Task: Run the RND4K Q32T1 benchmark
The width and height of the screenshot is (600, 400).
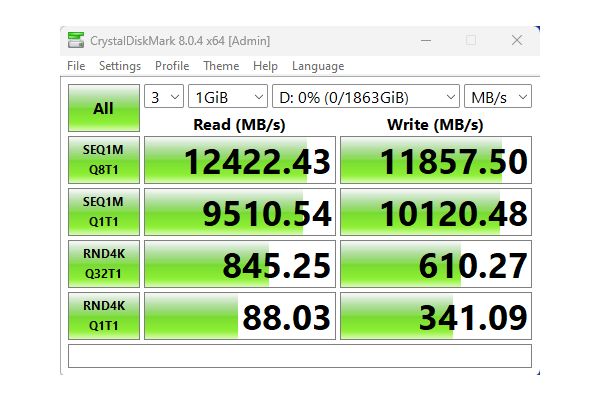Action: (103, 264)
